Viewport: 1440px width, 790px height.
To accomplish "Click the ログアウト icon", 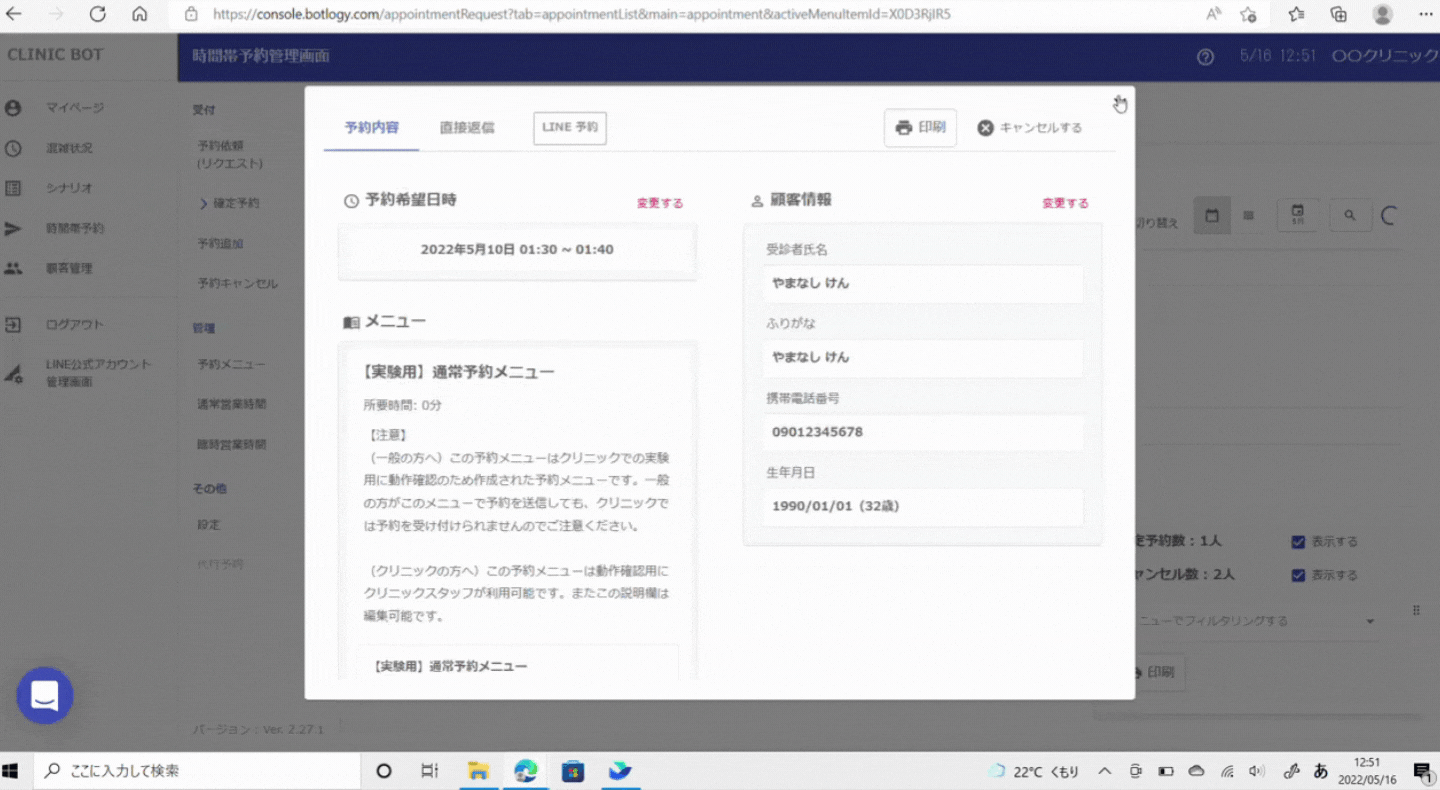I will click(13, 324).
